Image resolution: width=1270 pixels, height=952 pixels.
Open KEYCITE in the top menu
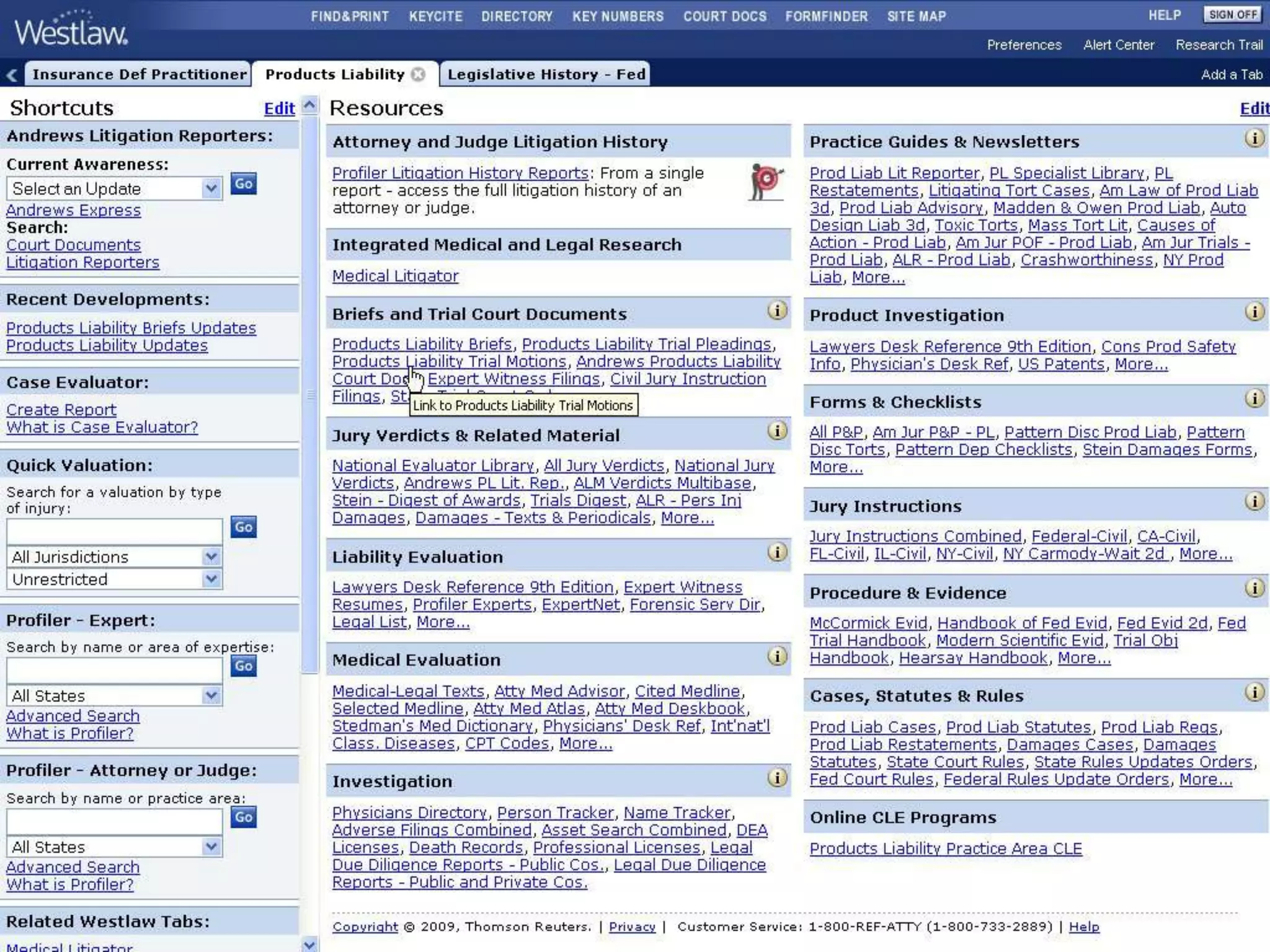(435, 17)
